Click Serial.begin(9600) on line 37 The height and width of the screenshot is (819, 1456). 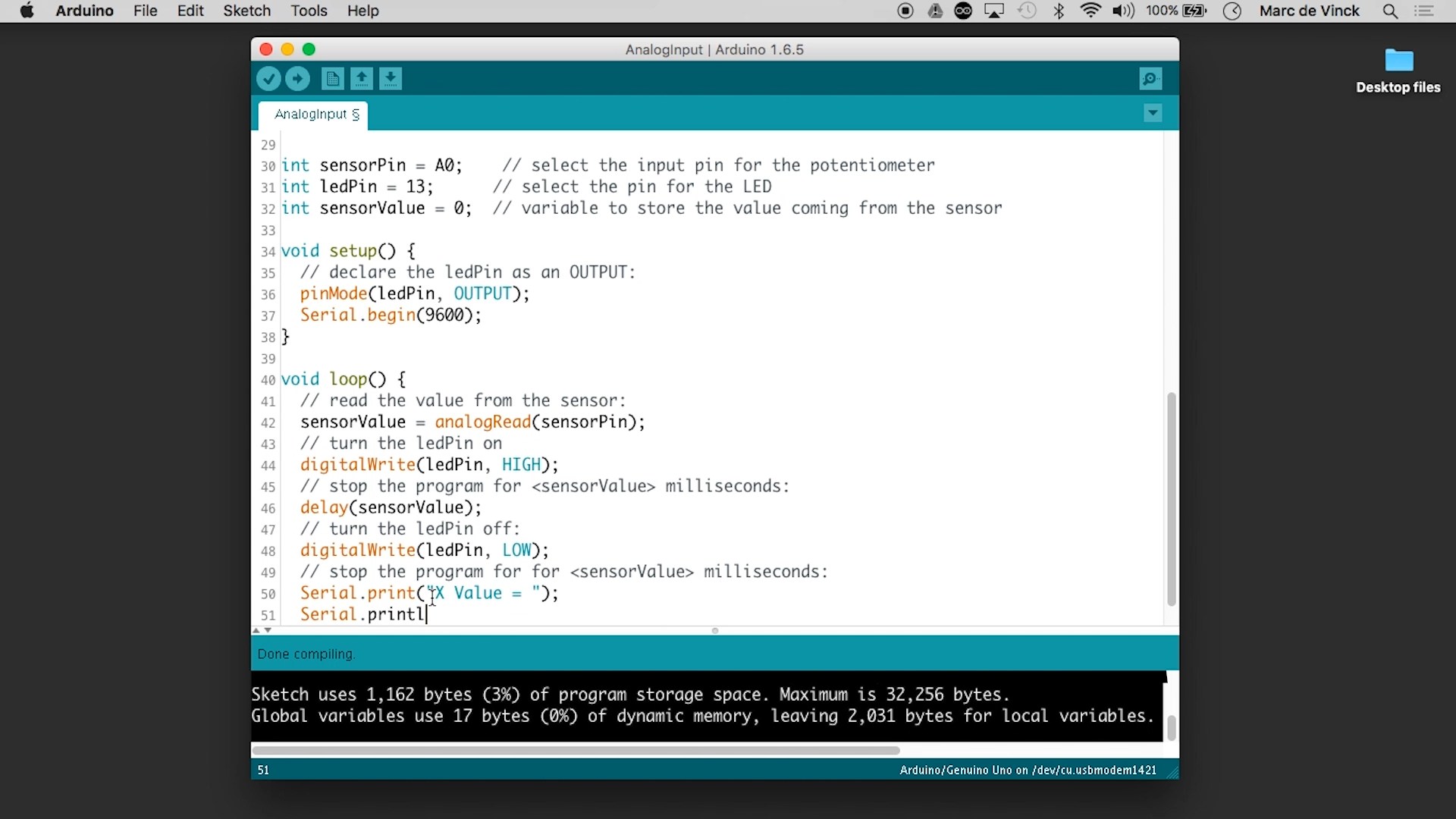(391, 315)
